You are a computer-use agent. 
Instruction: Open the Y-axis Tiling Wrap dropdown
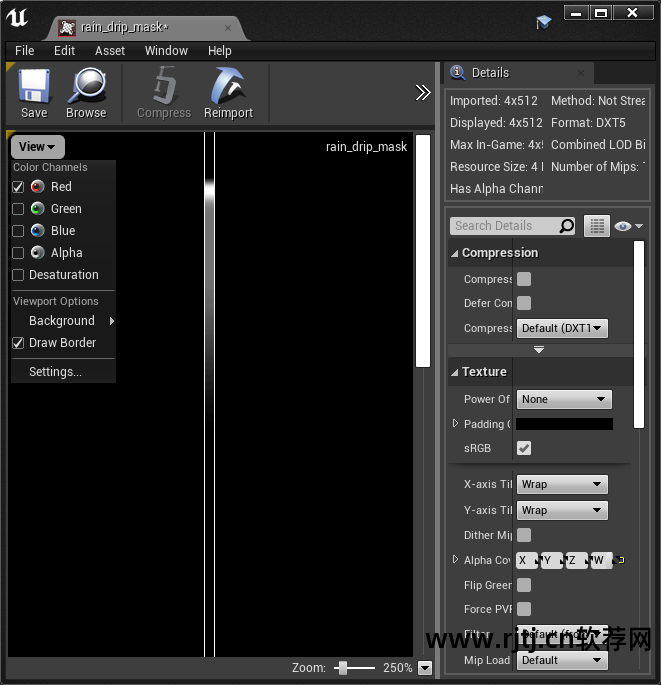coord(562,510)
